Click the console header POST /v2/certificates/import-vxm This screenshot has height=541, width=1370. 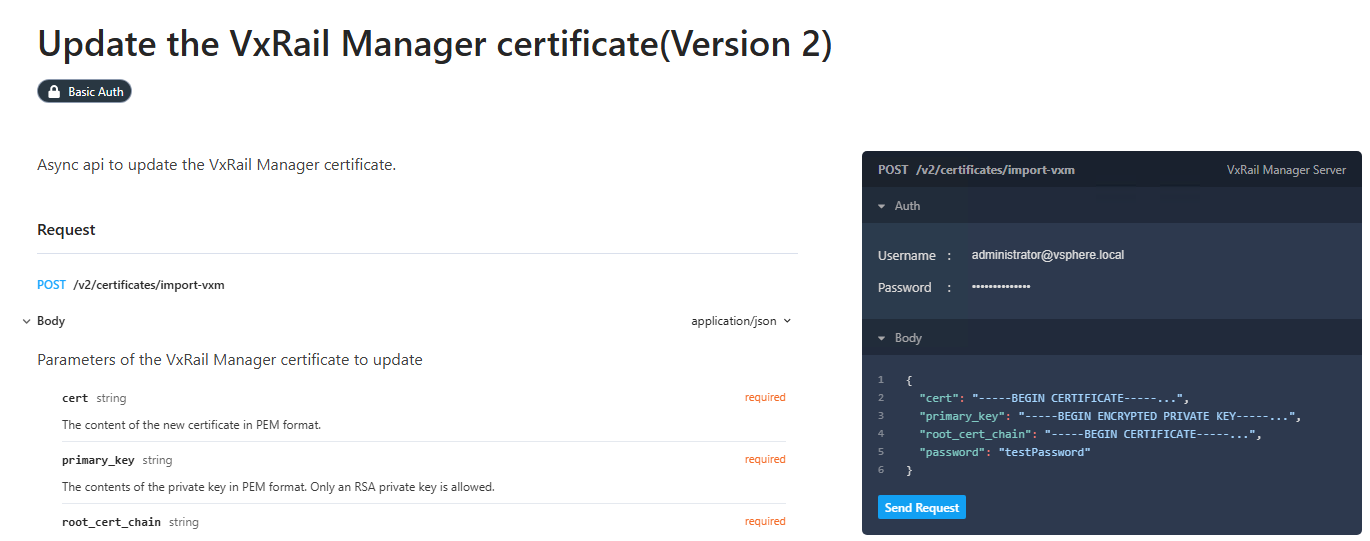point(976,170)
